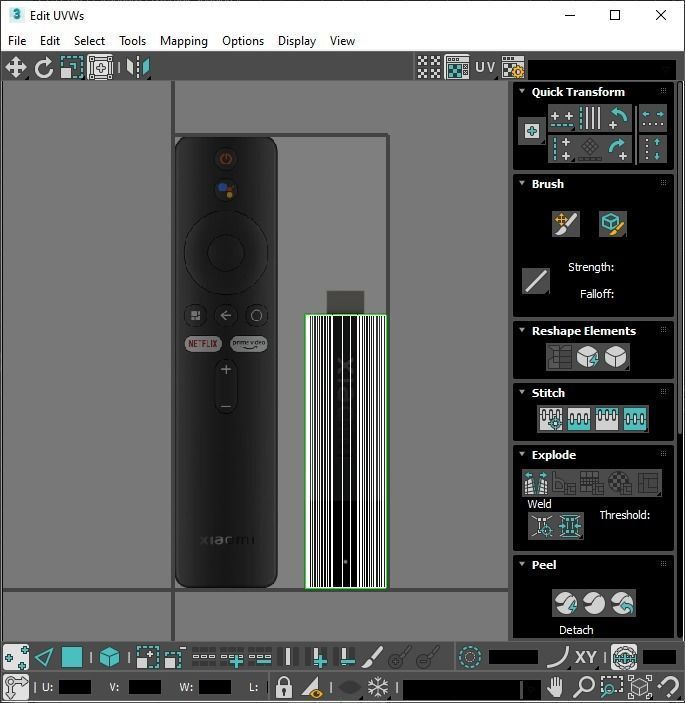685x703 pixels.
Task: Select the Scale Selected Subobject tool
Action: point(72,67)
